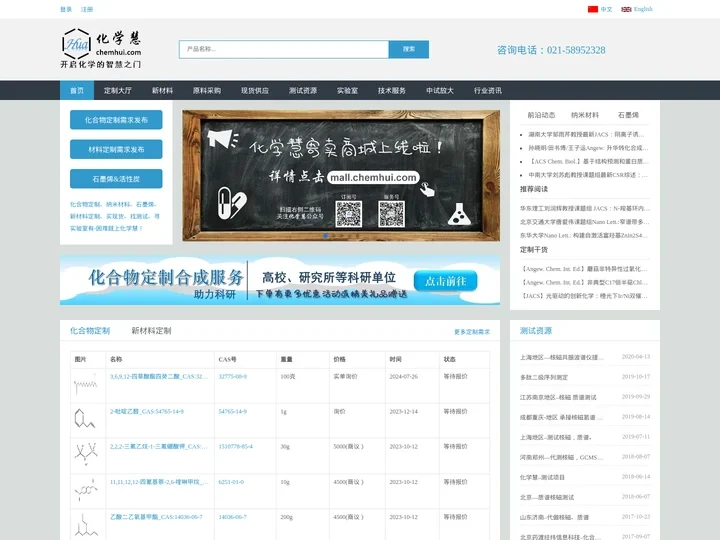Open the 【ACS Chem. Biol.】 news item
The height and width of the screenshot is (540, 720).
click(x=588, y=162)
